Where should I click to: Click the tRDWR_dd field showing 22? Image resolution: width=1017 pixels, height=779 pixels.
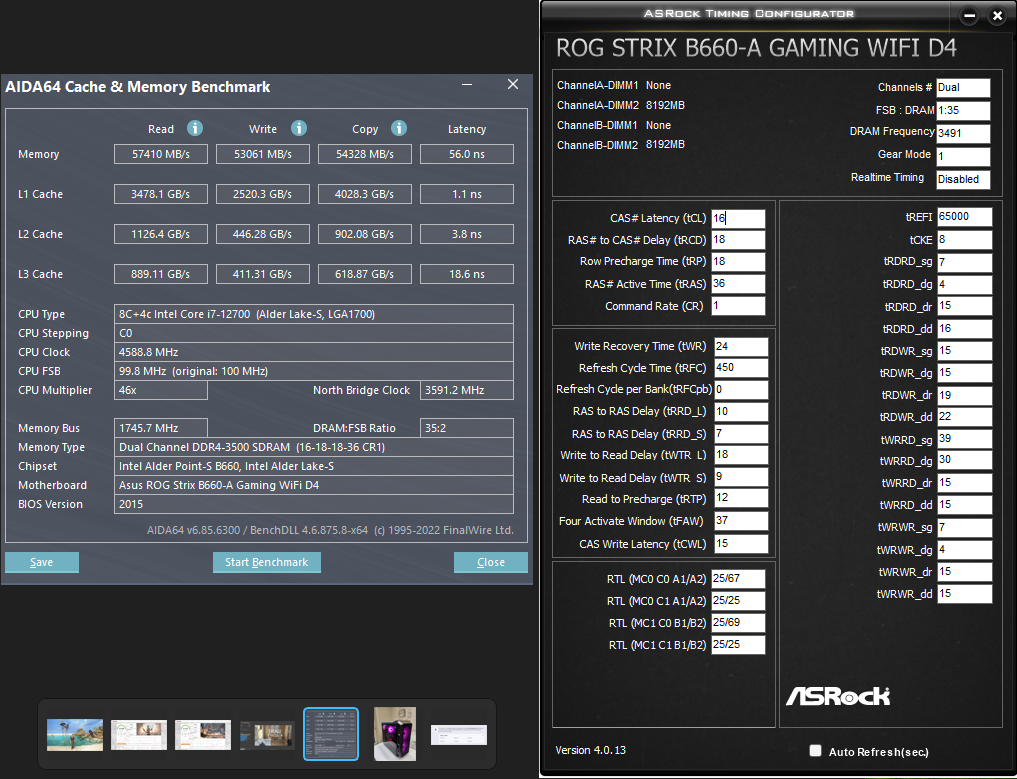click(x=964, y=417)
